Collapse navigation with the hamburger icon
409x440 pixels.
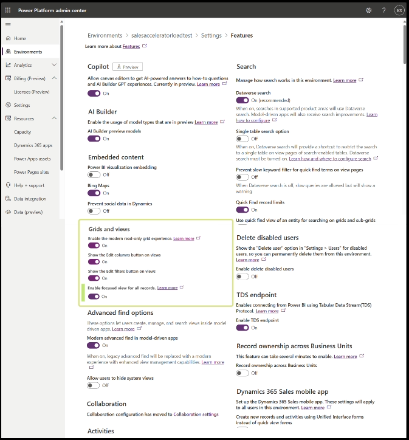tap(8, 24)
